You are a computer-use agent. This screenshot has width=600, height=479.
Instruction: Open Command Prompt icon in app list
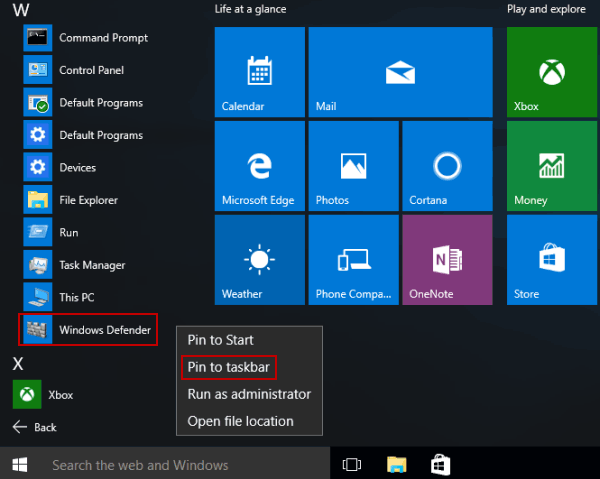click(x=38, y=37)
